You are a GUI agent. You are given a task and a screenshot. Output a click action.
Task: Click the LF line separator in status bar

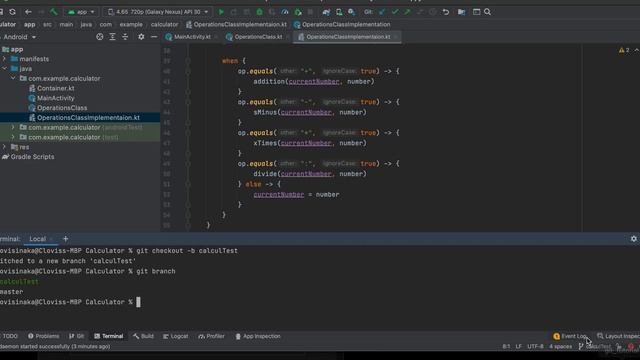point(518,347)
